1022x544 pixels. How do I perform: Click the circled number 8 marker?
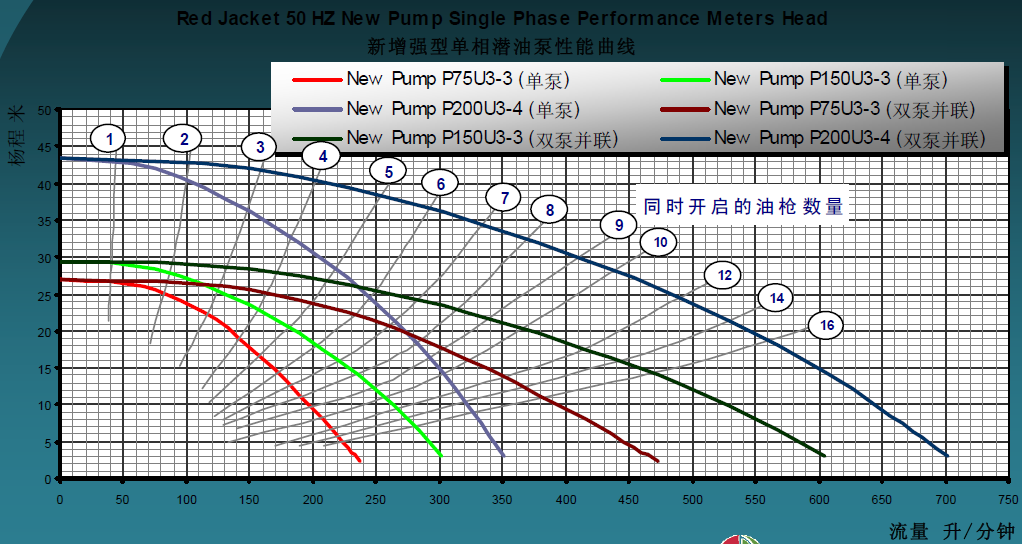(x=549, y=210)
